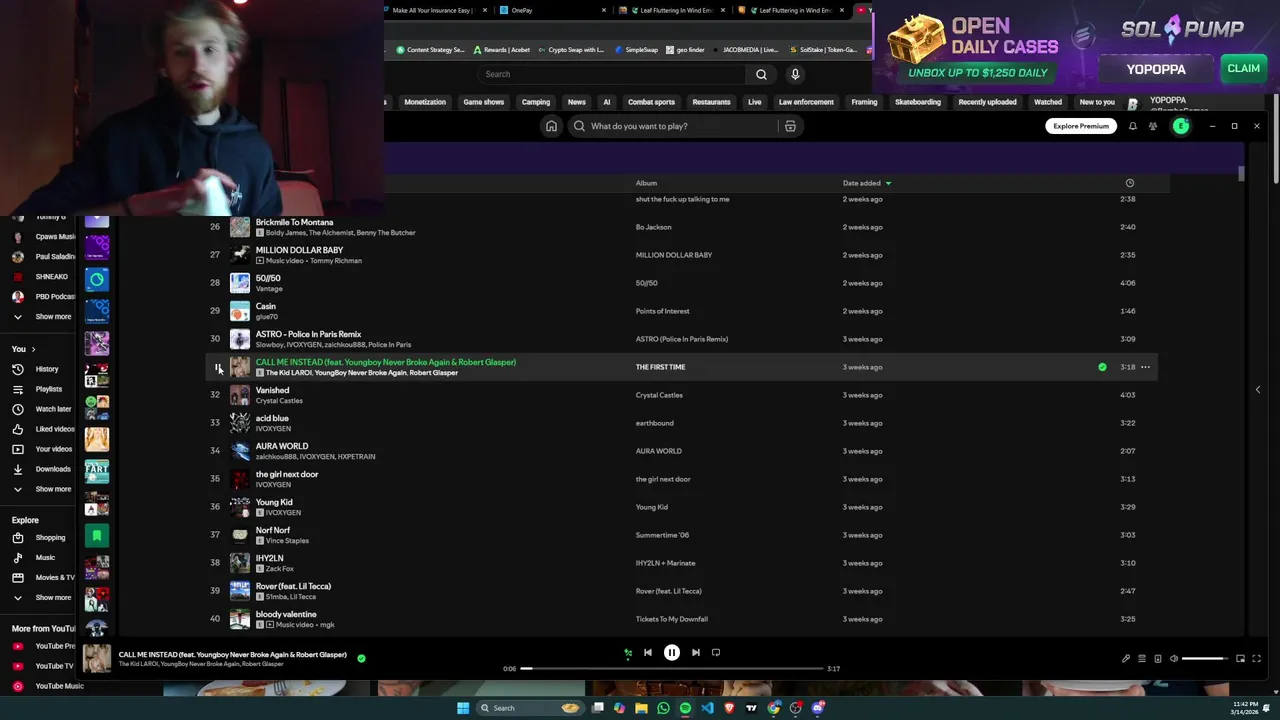Viewport: 1280px width, 720px height.
Task: Open the play queue icon
Action: (1142, 658)
